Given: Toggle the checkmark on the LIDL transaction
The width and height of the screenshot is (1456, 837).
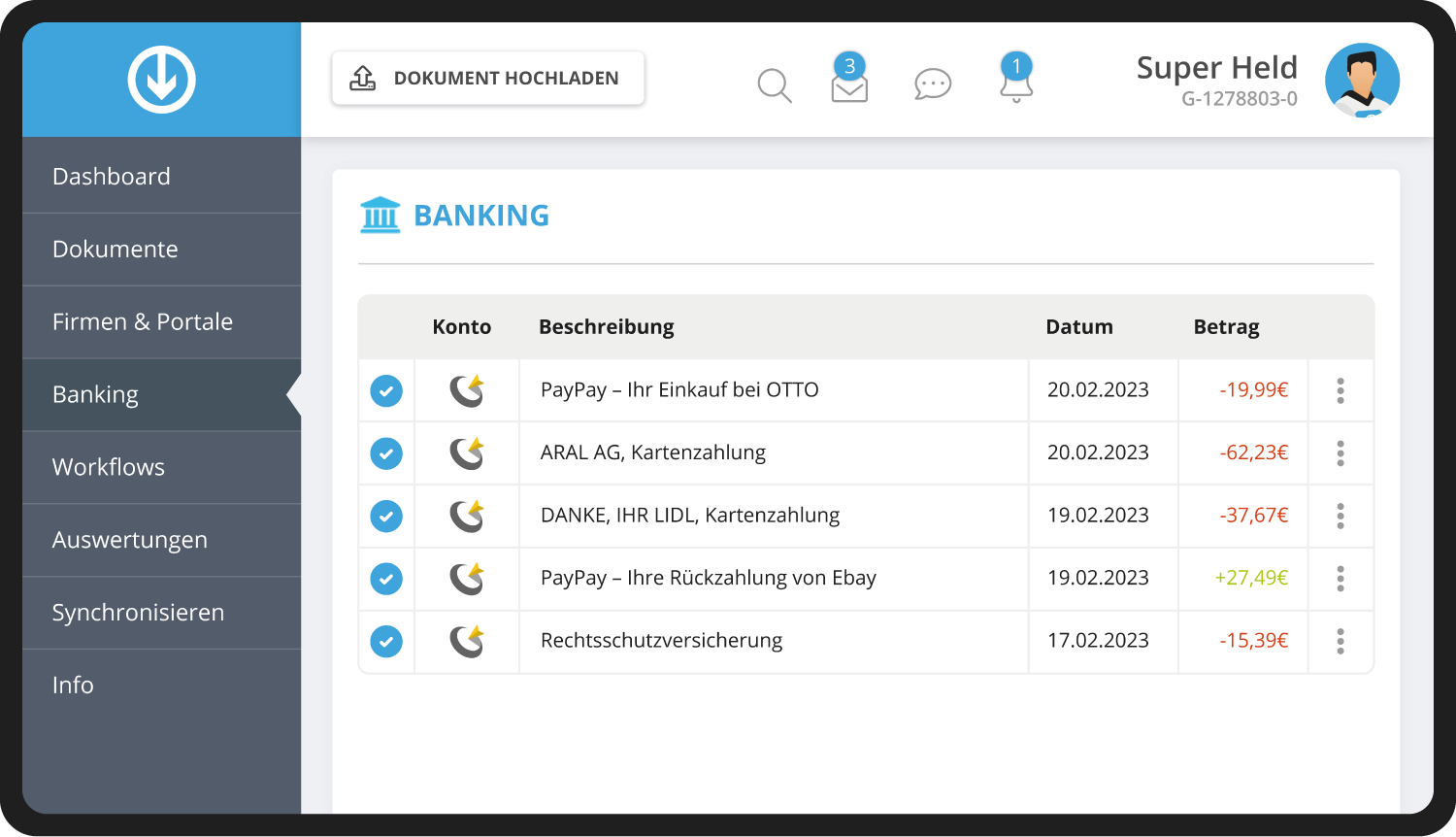Looking at the screenshot, I should coord(385,516).
